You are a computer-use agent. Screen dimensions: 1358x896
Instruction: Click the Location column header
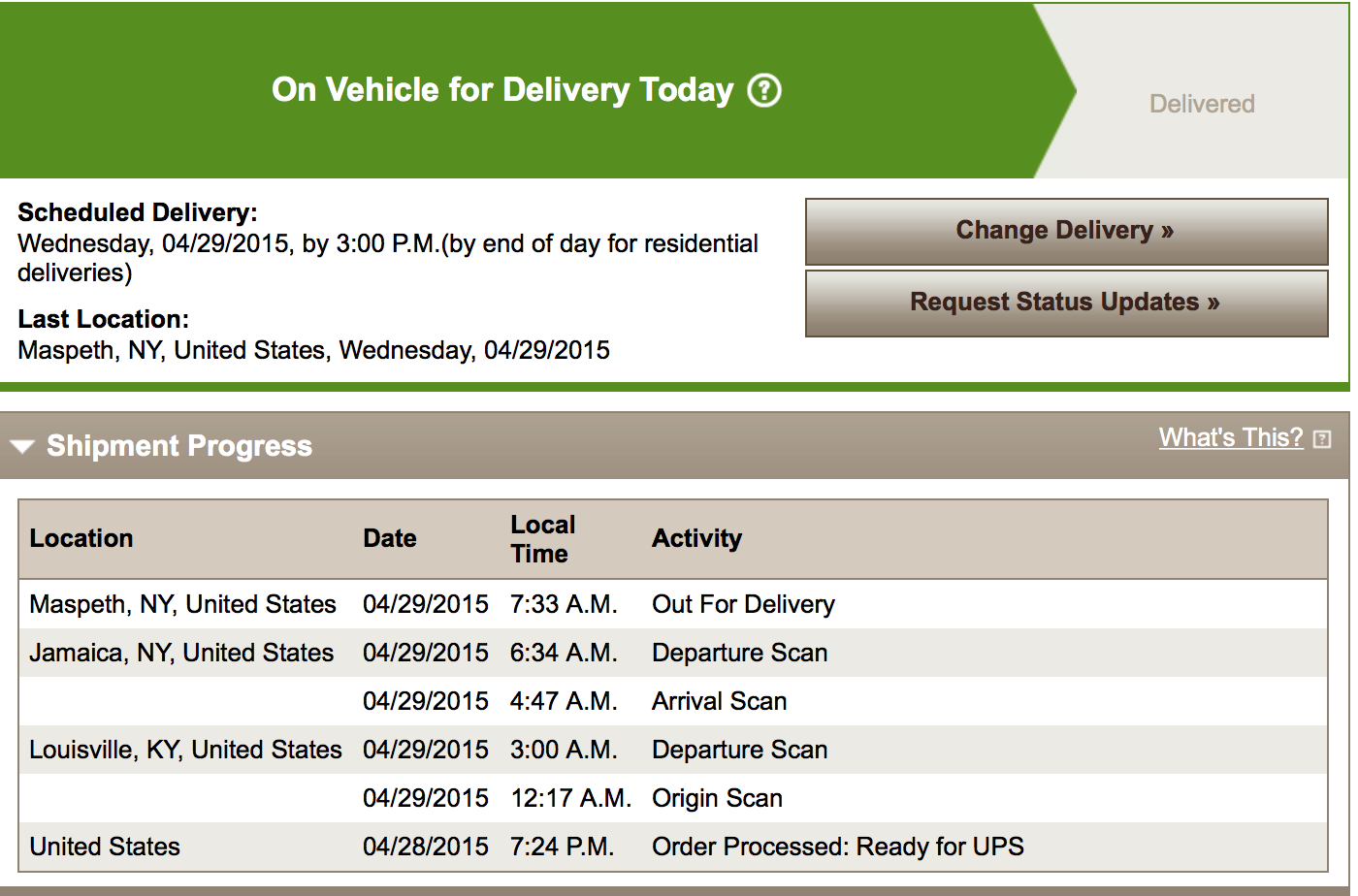pos(81,538)
